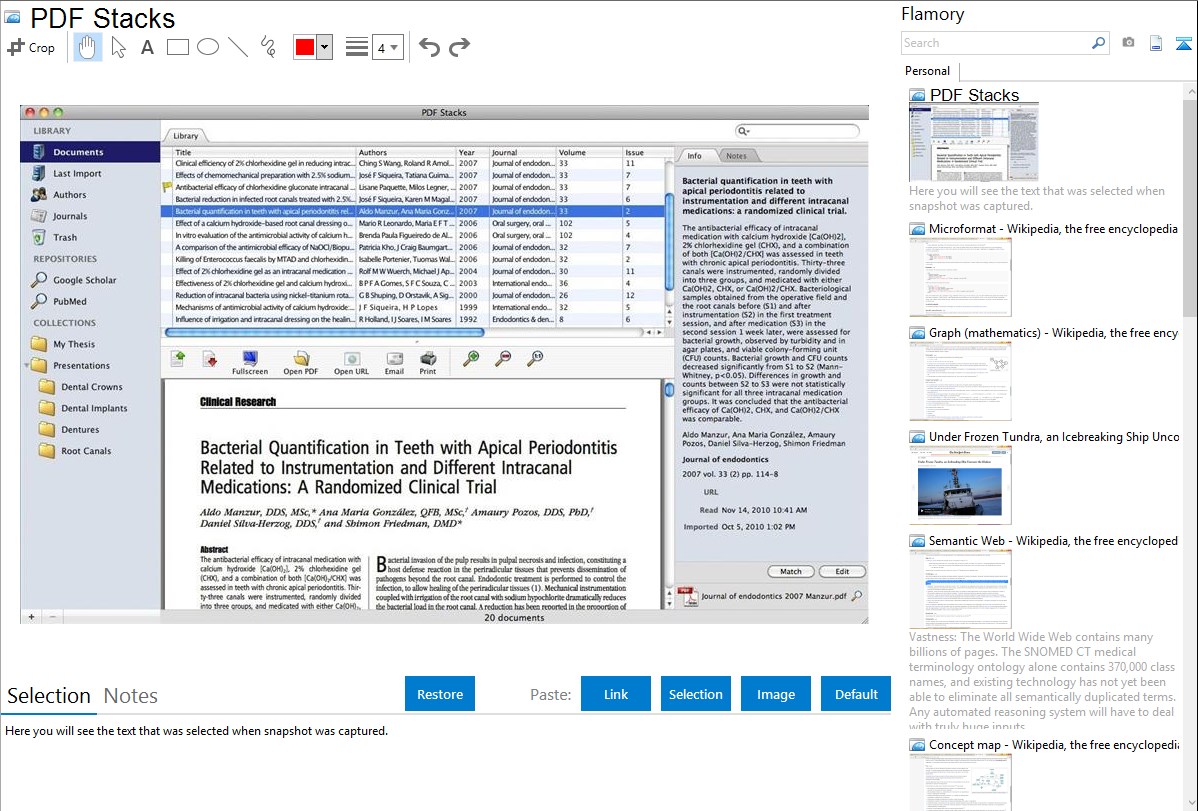This screenshot has height=811, width=1198.
Task: Activate the hand pan tool
Action: coord(87,47)
